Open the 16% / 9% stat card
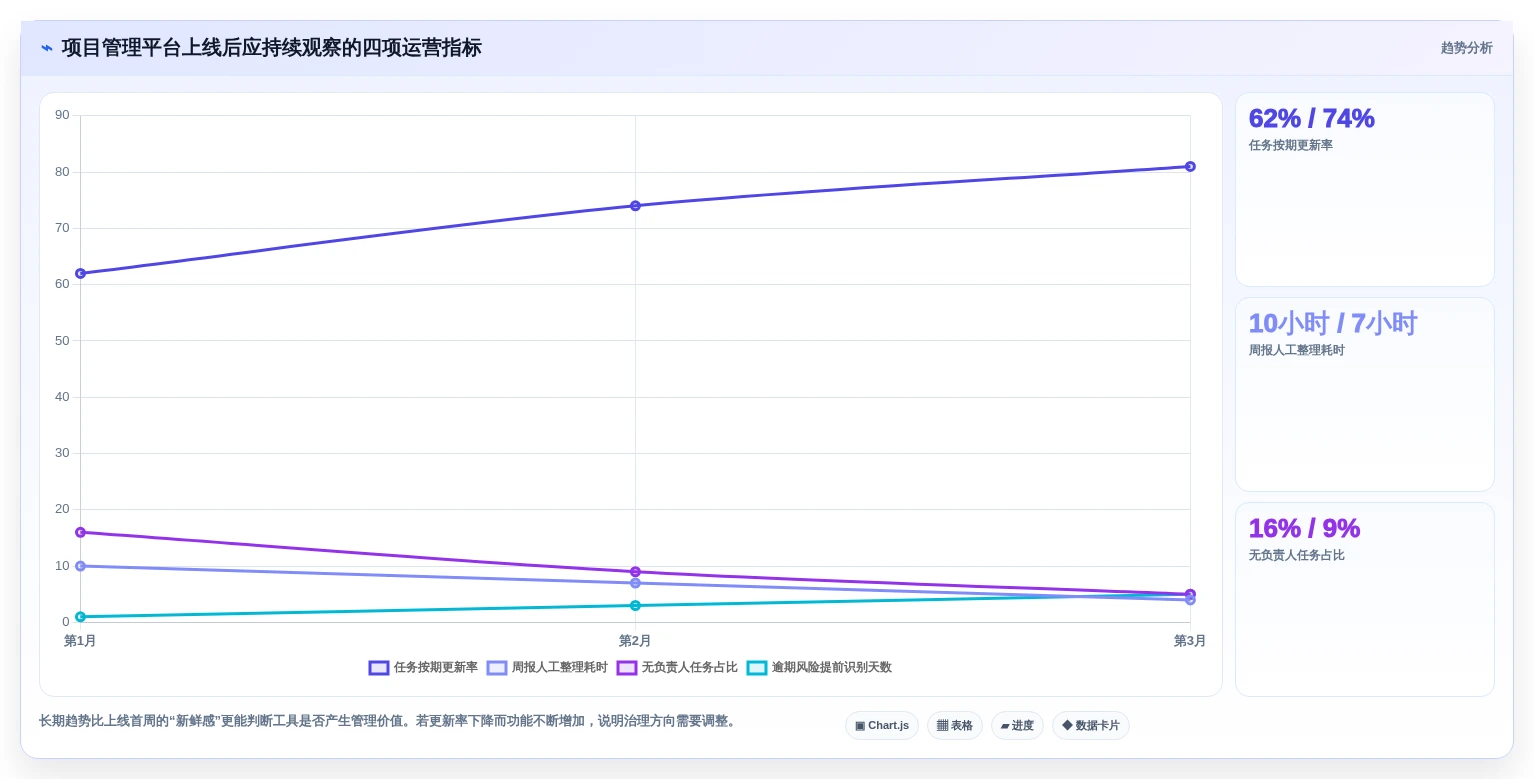Viewport: 1534px width, 779px height. click(x=1365, y=599)
